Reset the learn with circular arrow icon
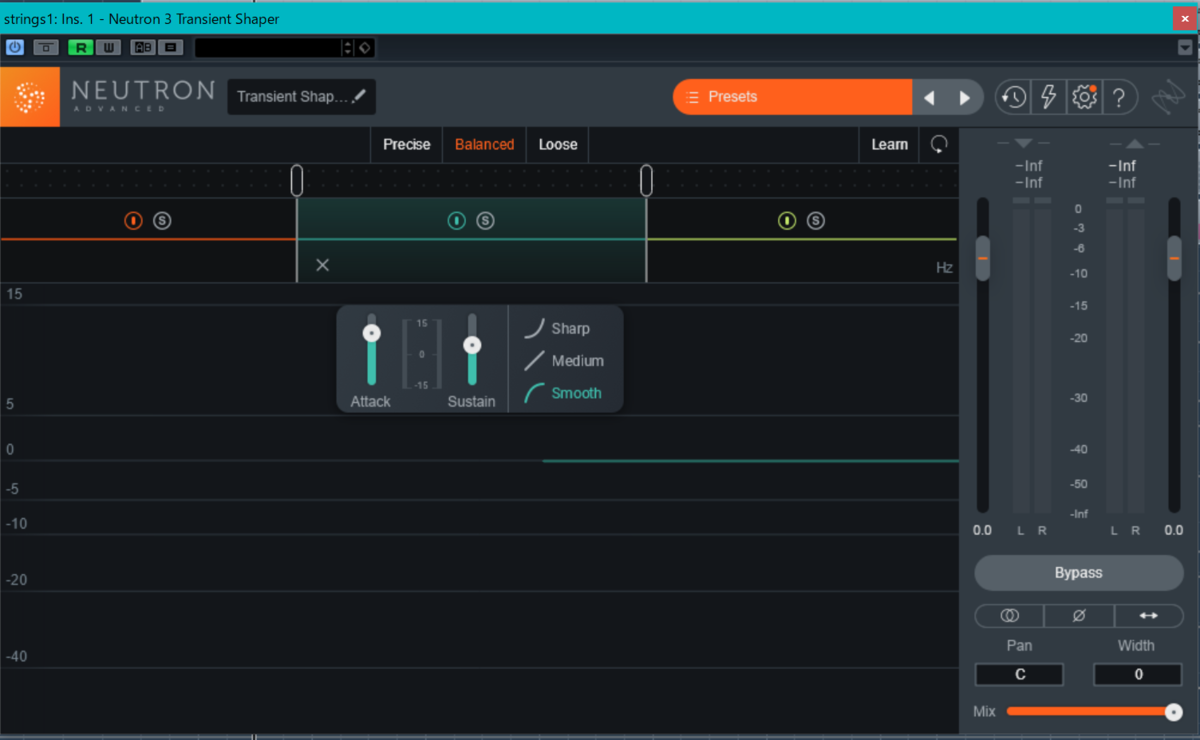This screenshot has width=1200, height=740. [938, 144]
